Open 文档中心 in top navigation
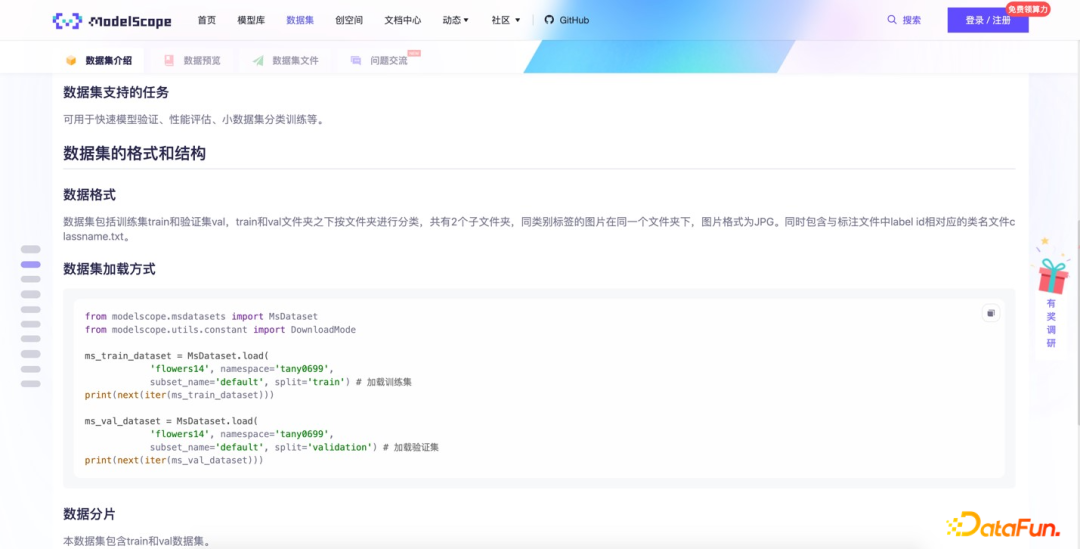The height and width of the screenshot is (549, 1080). (403, 20)
